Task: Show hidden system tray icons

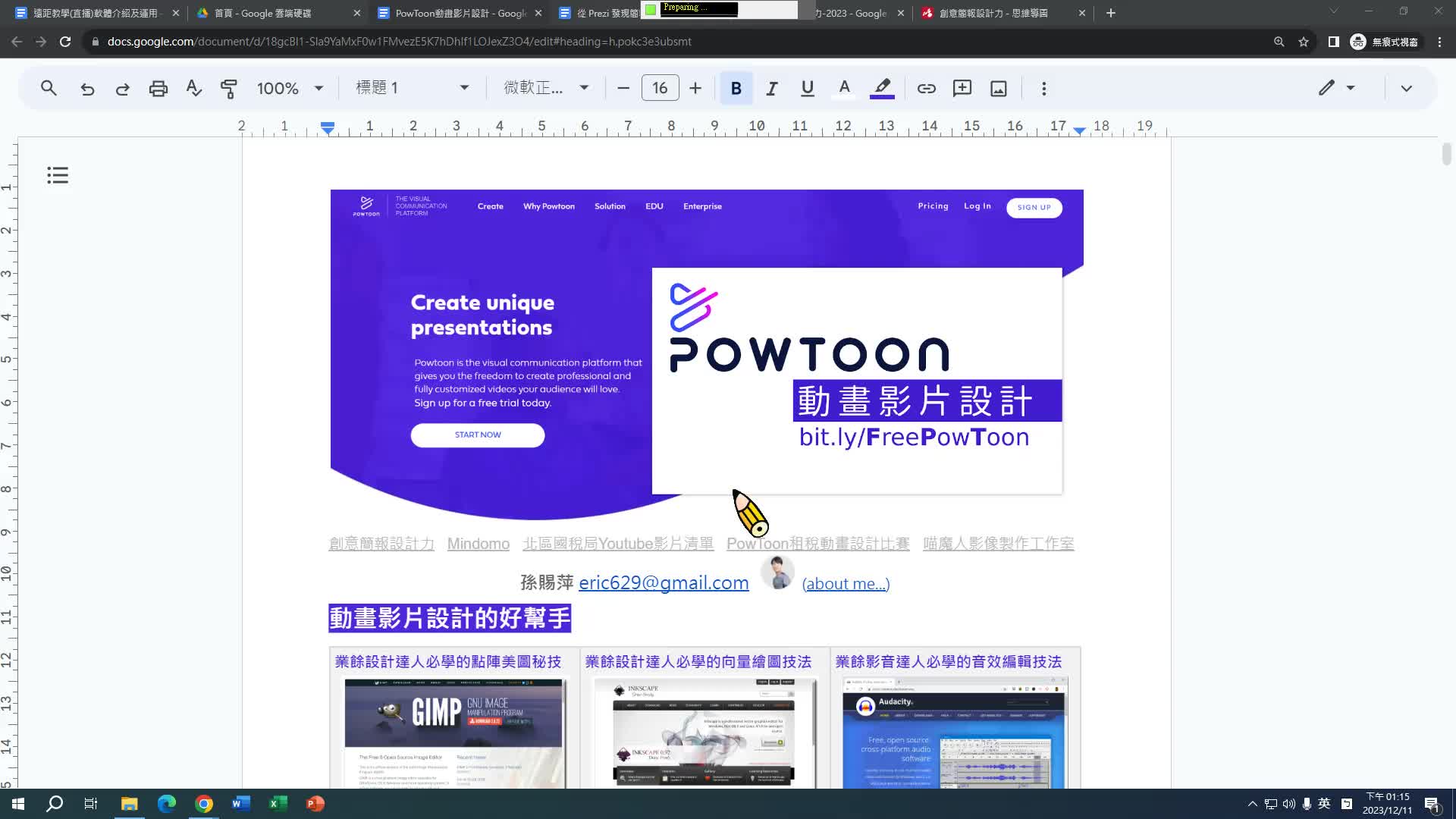Action: pos(1252,804)
